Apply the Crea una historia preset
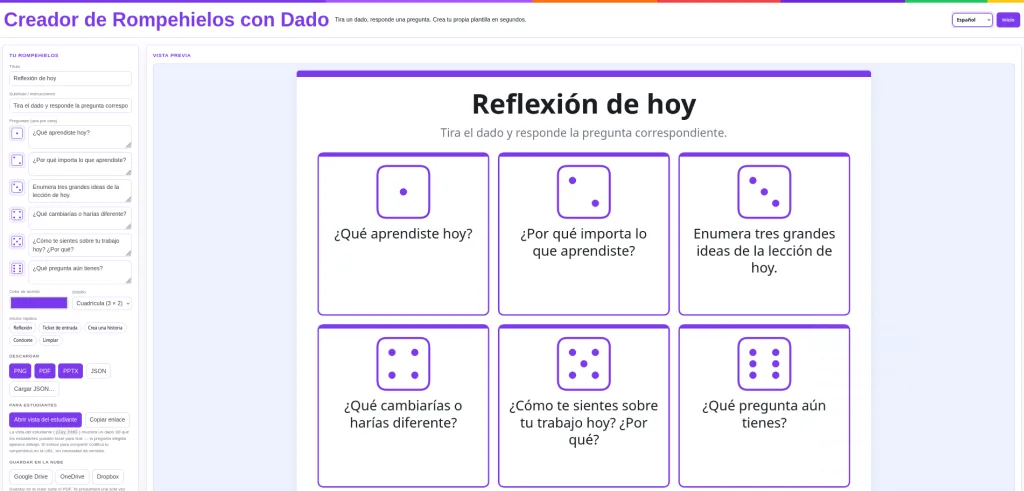The height and width of the screenshot is (491, 1024). pos(106,328)
